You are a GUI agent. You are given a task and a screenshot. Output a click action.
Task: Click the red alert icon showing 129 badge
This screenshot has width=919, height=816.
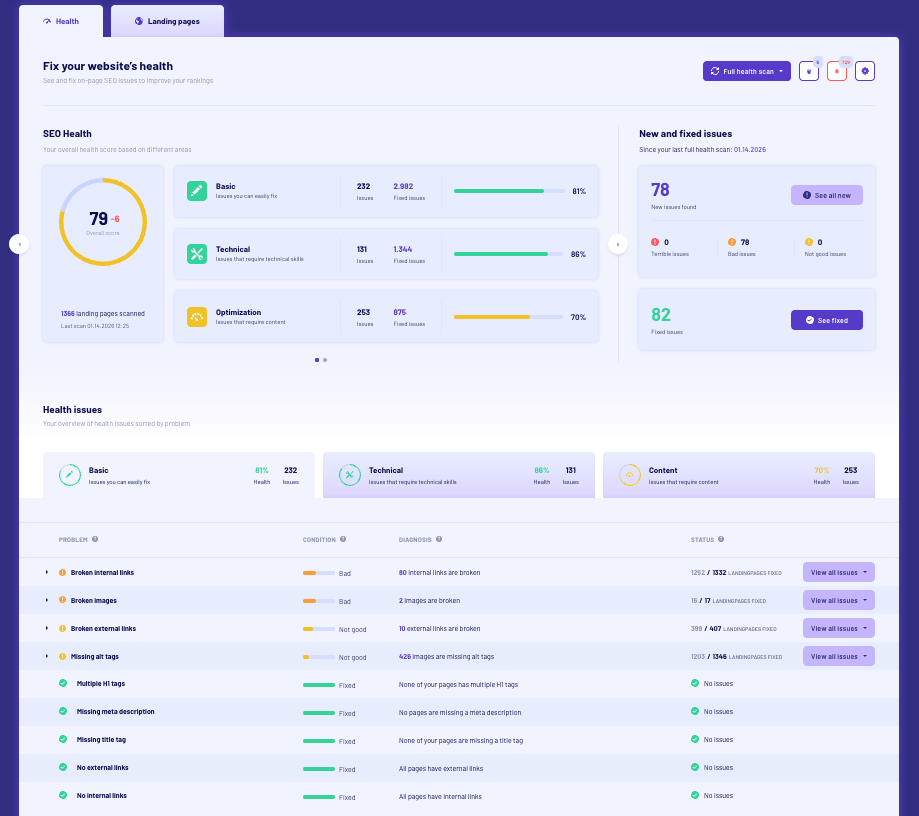(x=836, y=71)
